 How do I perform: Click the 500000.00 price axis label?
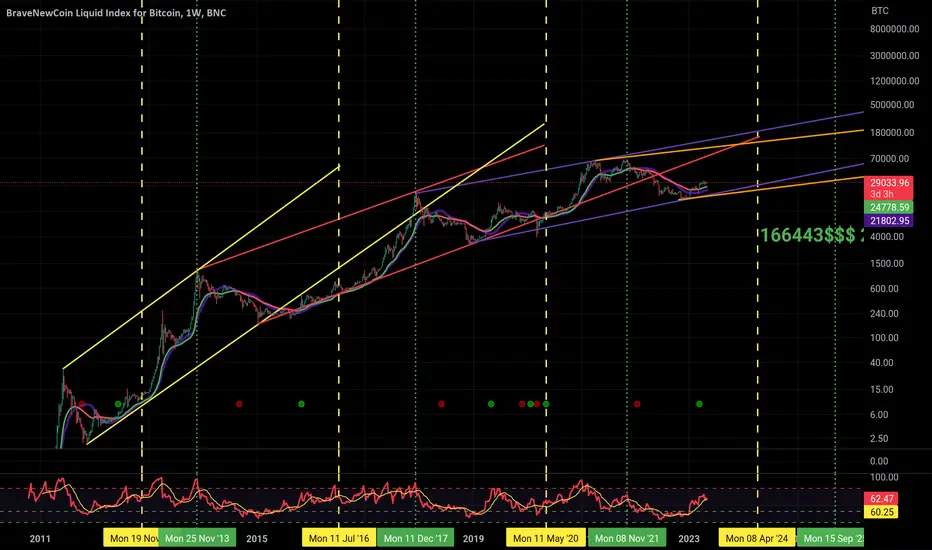click(892, 105)
